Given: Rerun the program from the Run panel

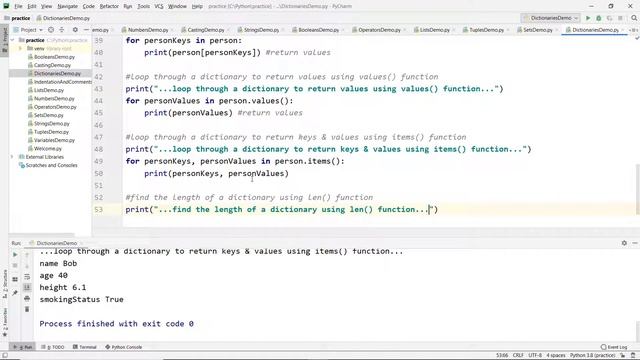Looking at the screenshot, I should [x=15, y=255].
